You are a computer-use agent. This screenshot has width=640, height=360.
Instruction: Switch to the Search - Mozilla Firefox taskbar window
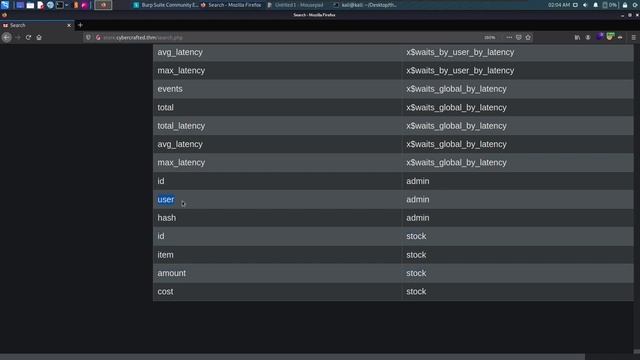(231, 5)
